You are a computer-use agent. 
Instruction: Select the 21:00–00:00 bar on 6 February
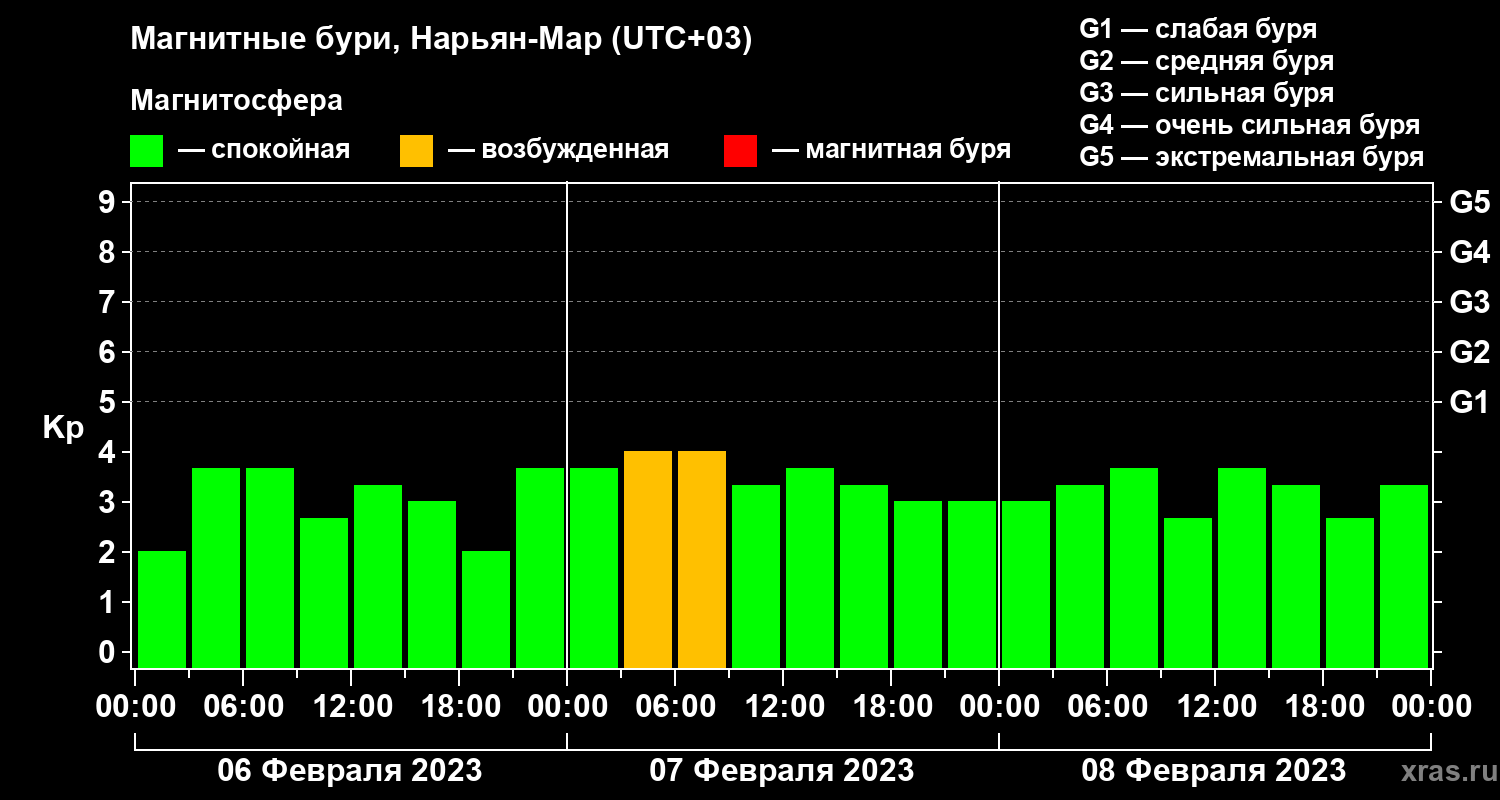tap(540, 568)
